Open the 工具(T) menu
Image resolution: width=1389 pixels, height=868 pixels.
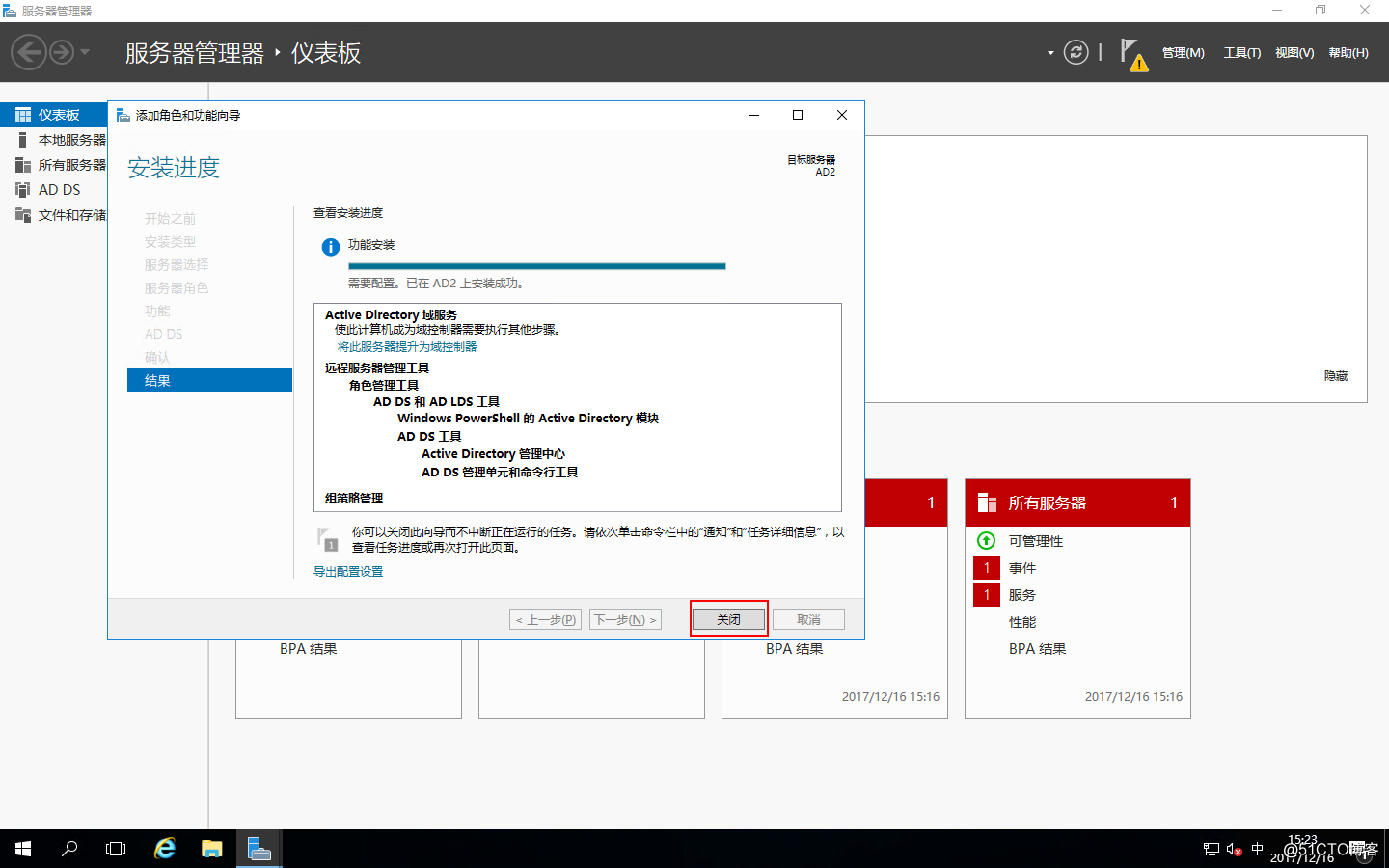click(x=1241, y=53)
